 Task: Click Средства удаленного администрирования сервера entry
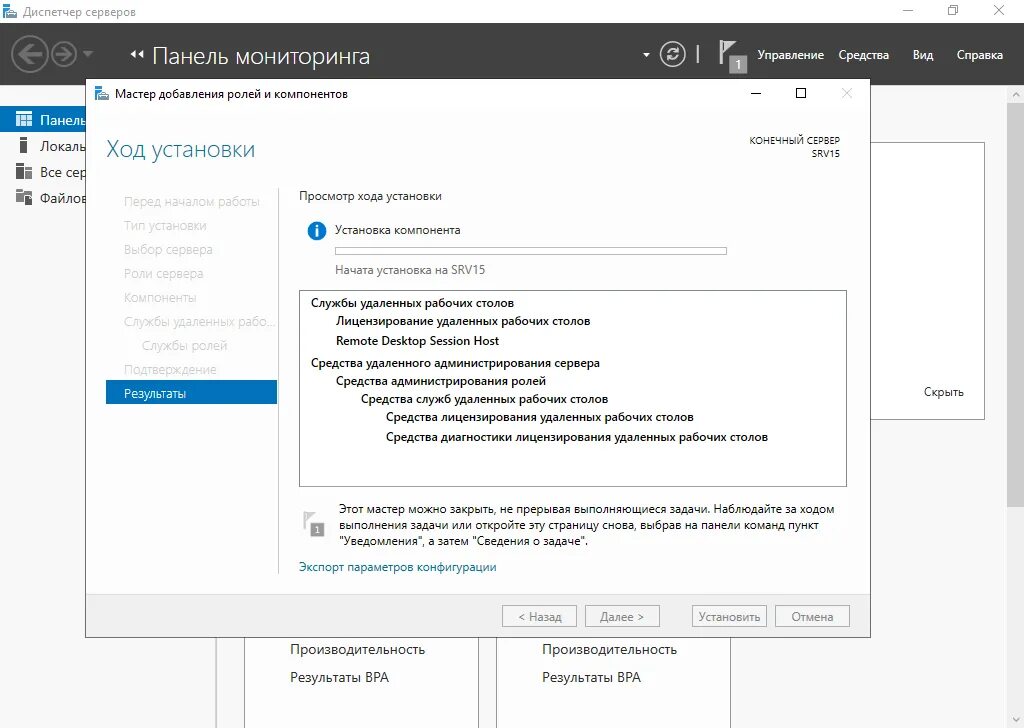[x=455, y=363]
